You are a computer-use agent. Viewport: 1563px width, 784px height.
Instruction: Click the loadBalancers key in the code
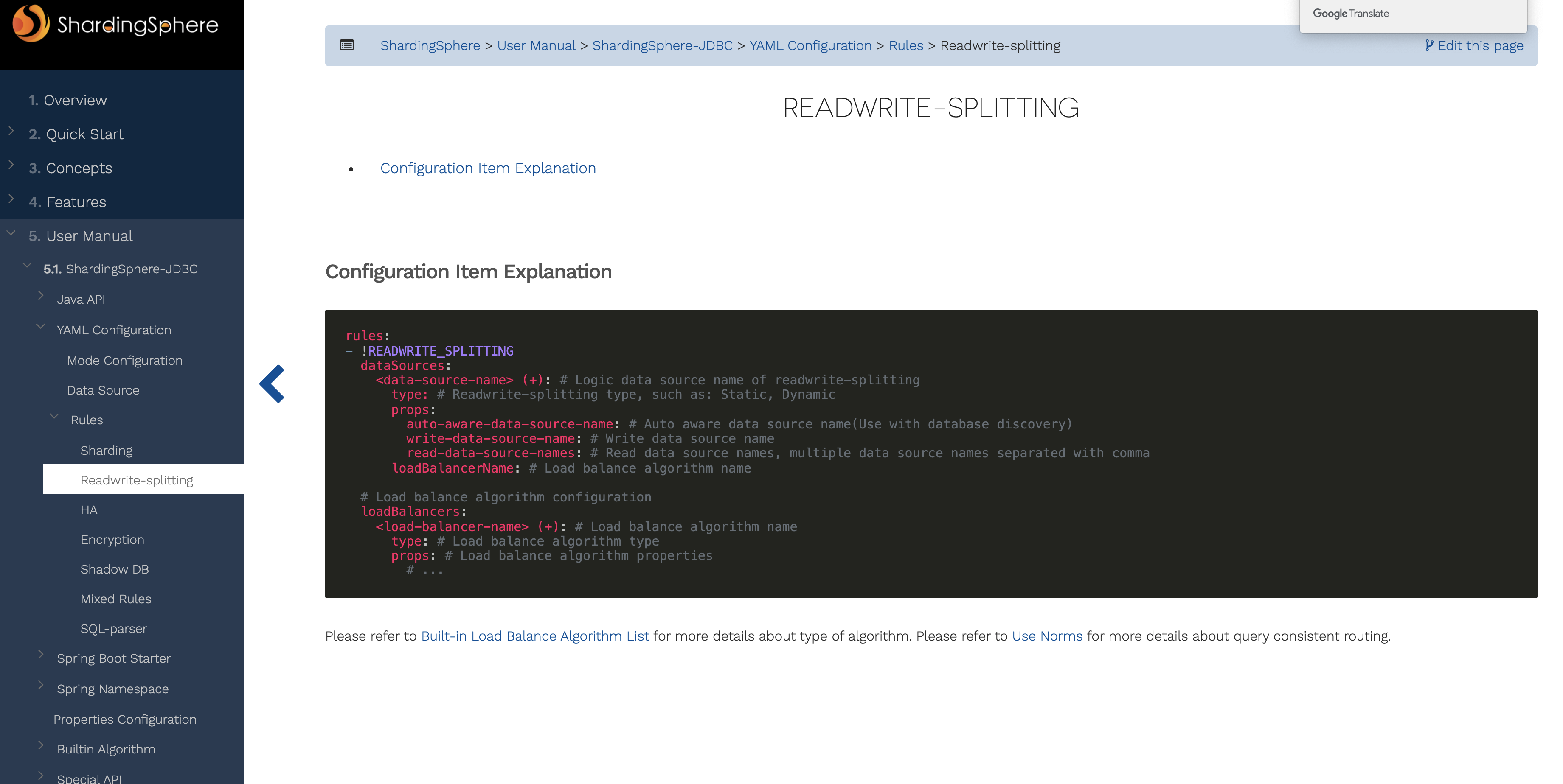pyautogui.click(x=410, y=512)
